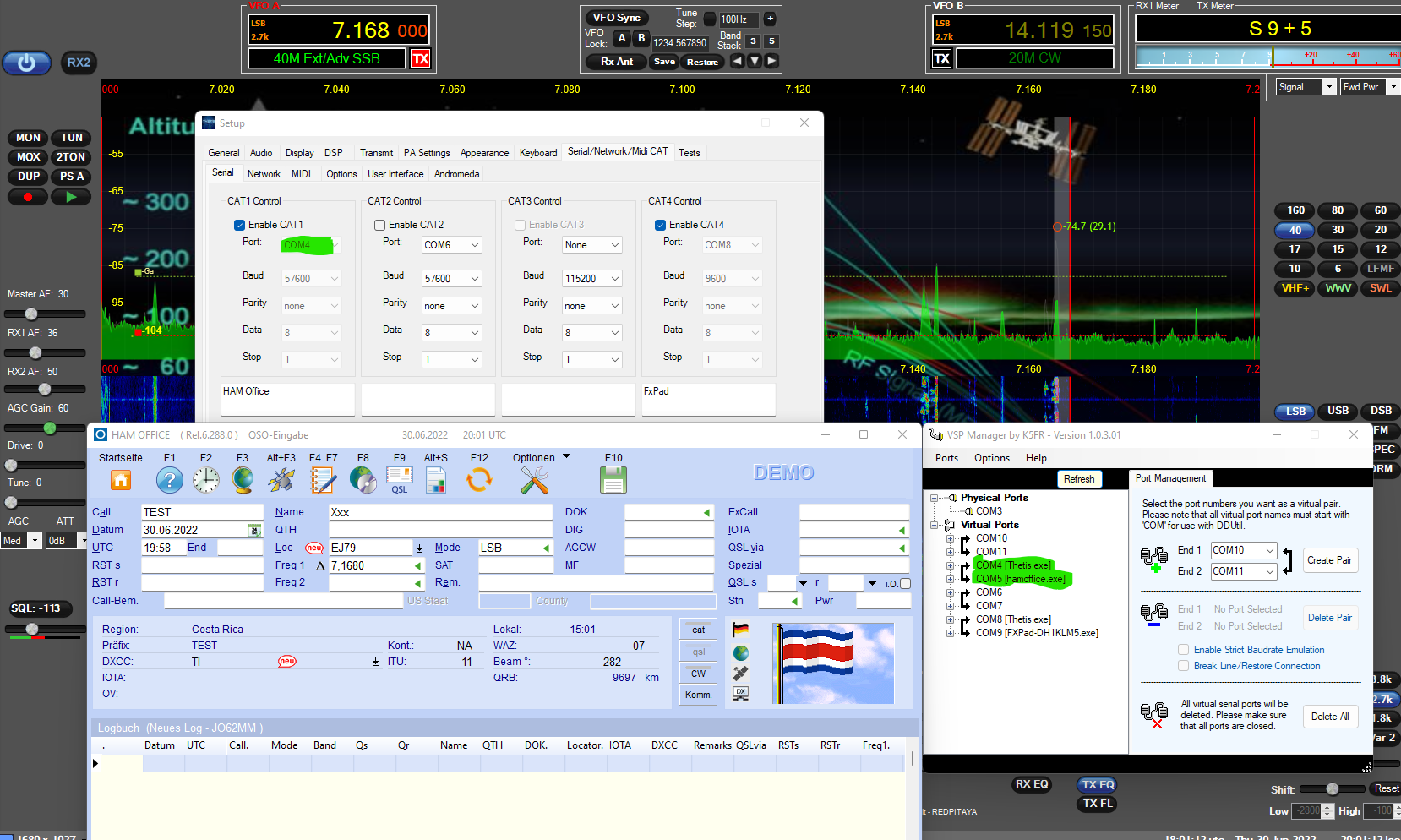Adjust the SQL squelch slider
The width and height of the screenshot is (1401, 840).
coord(45,629)
